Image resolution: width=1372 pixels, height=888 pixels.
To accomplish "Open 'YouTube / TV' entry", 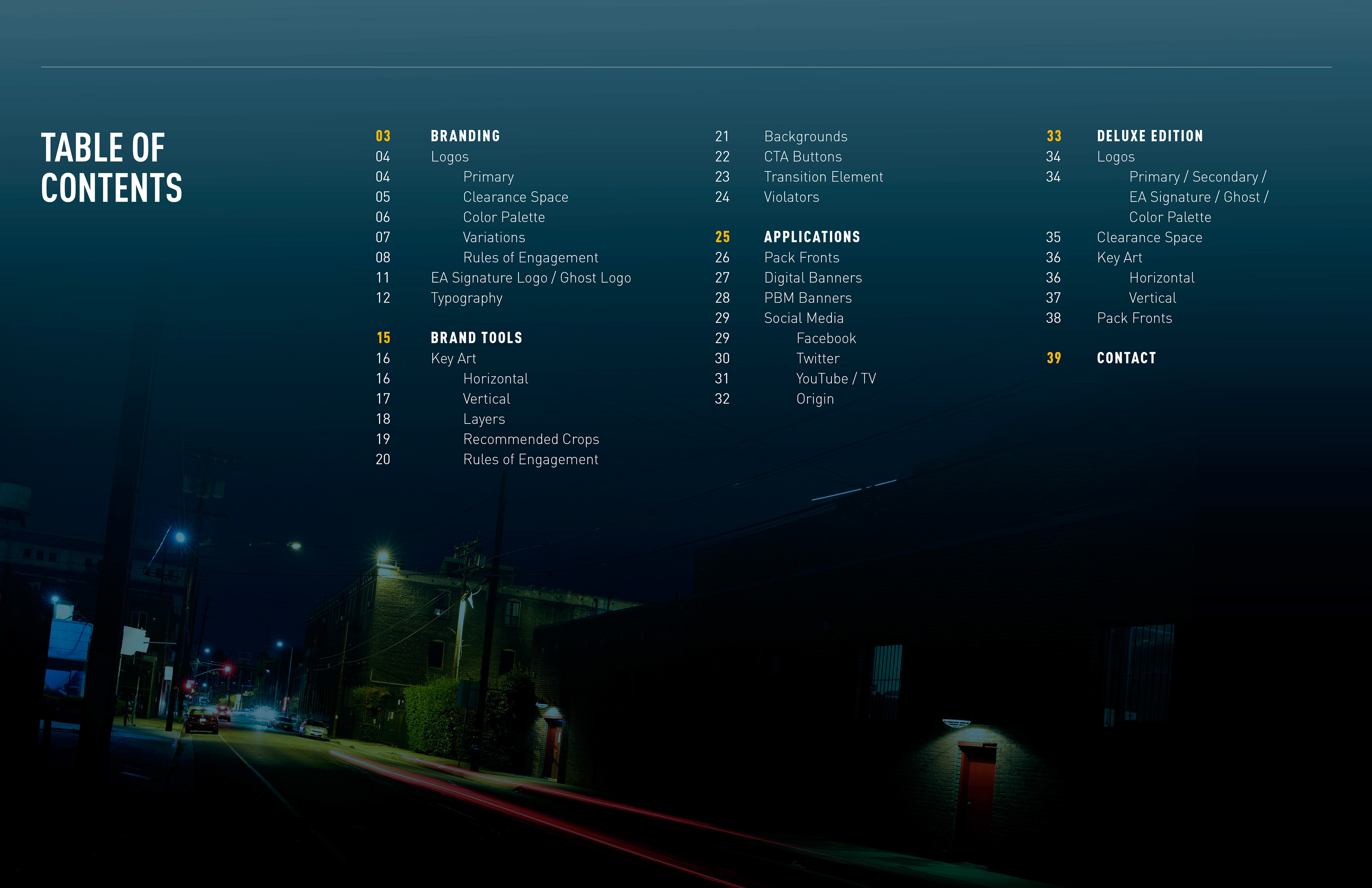I will point(835,379).
